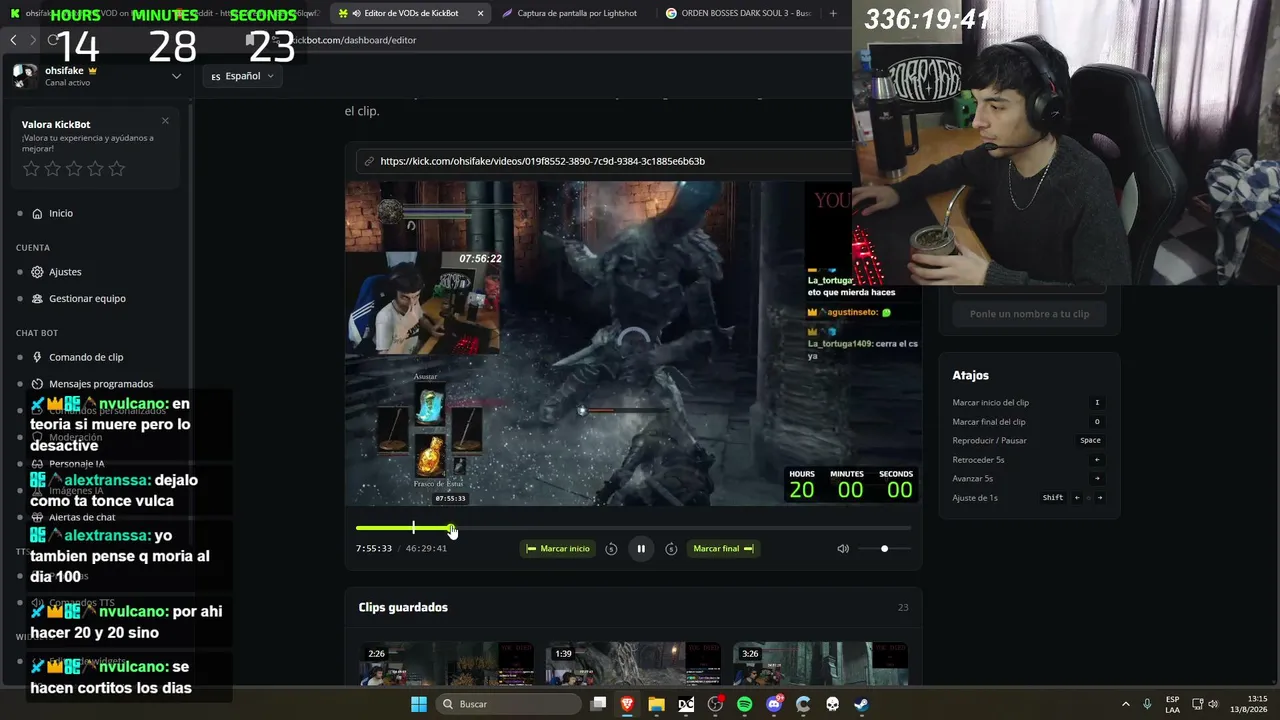Image resolution: width=1280 pixels, height=720 pixels.
Task: Click the Marcar inicio button
Action: coord(558,548)
